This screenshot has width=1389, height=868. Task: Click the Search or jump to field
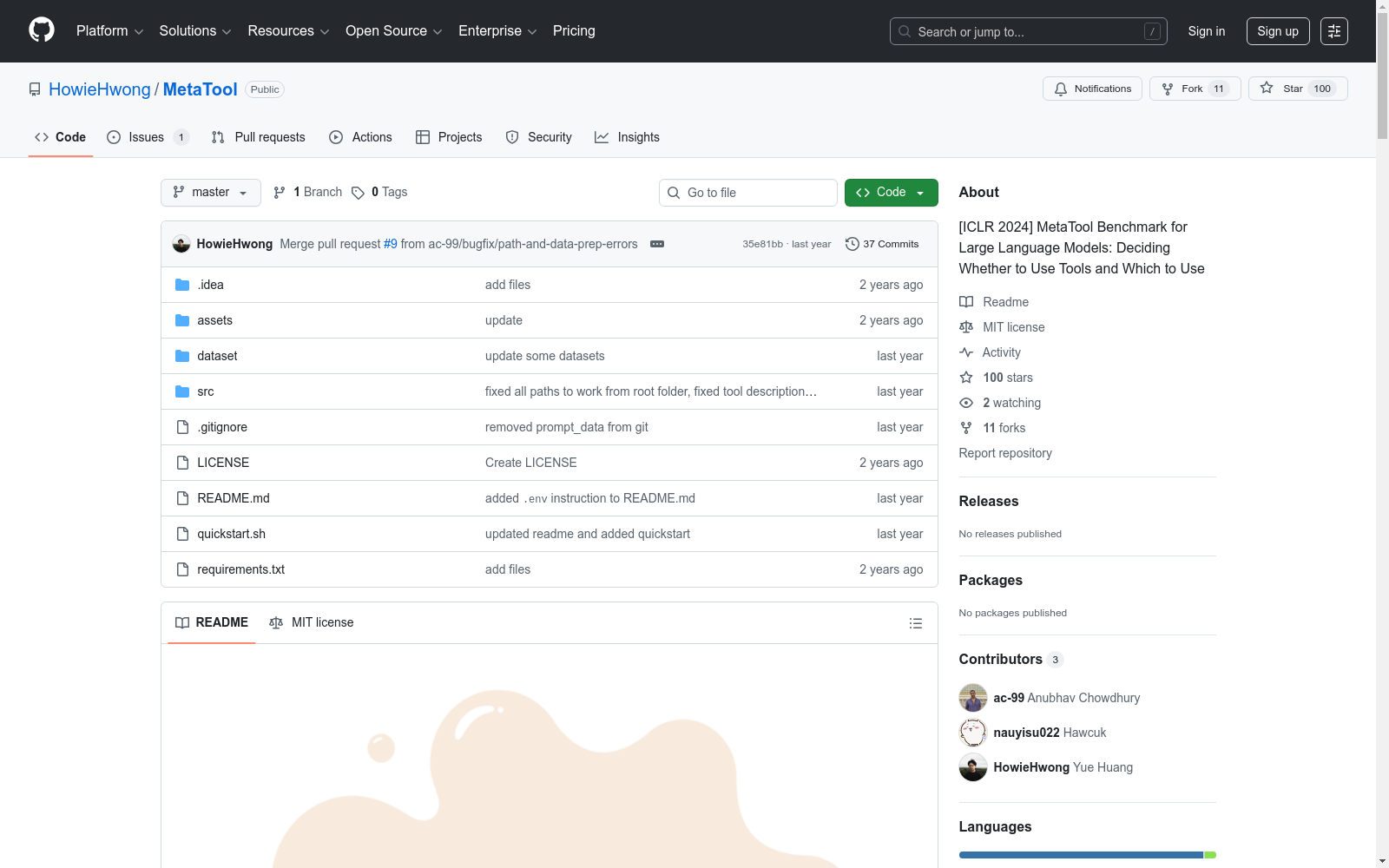click(1029, 31)
